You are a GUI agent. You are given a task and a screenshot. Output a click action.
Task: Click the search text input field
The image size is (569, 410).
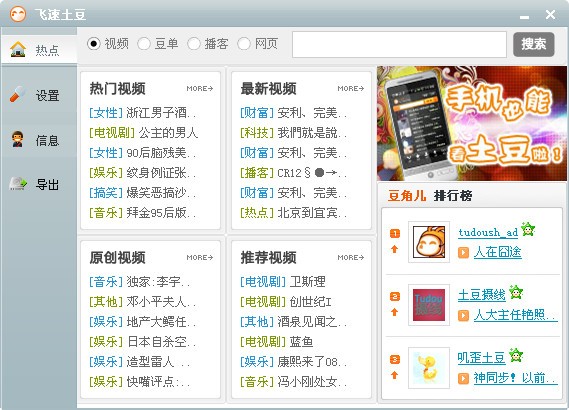point(399,45)
